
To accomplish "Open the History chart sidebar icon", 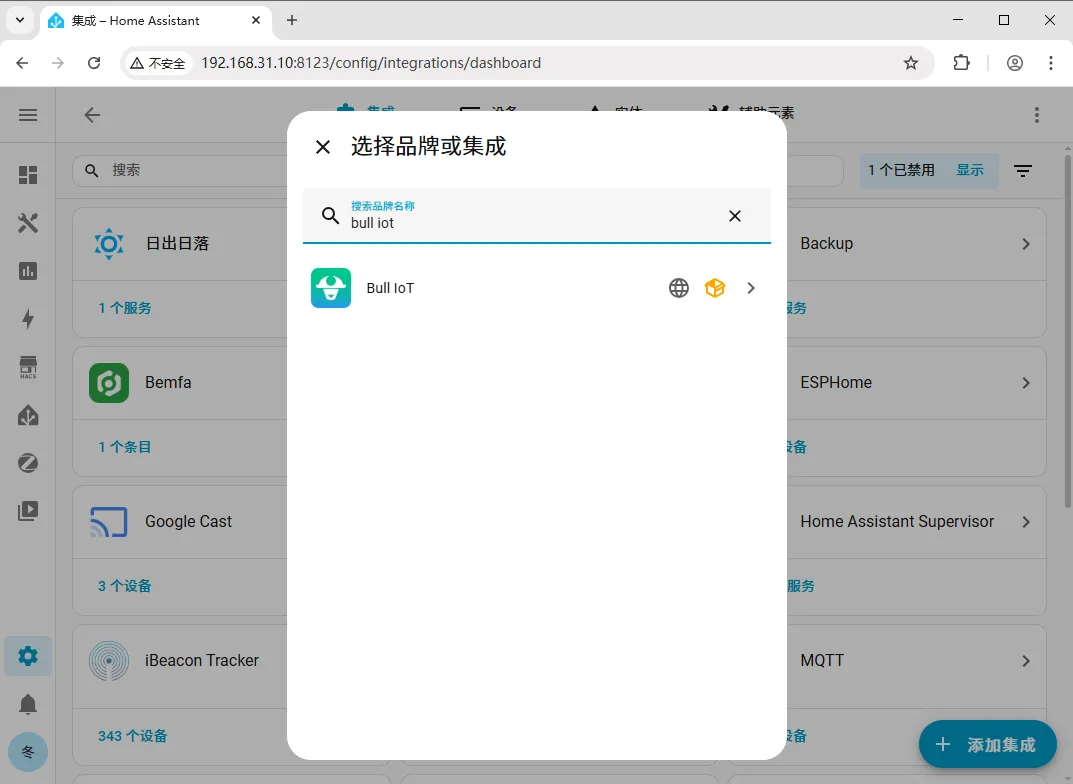I will pyautogui.click(x=28, y=271).
